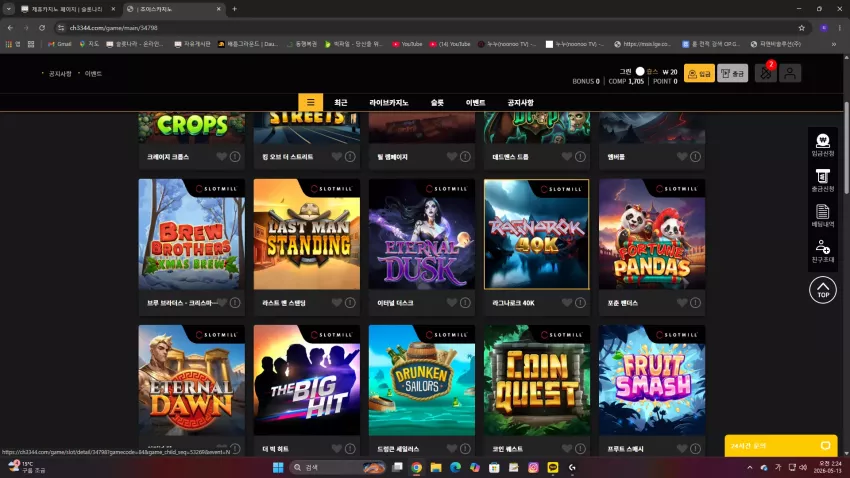This screenshot has height=478, width=850.
Task: Click the TOP scroll-up circle button
Action: (822, 290)
